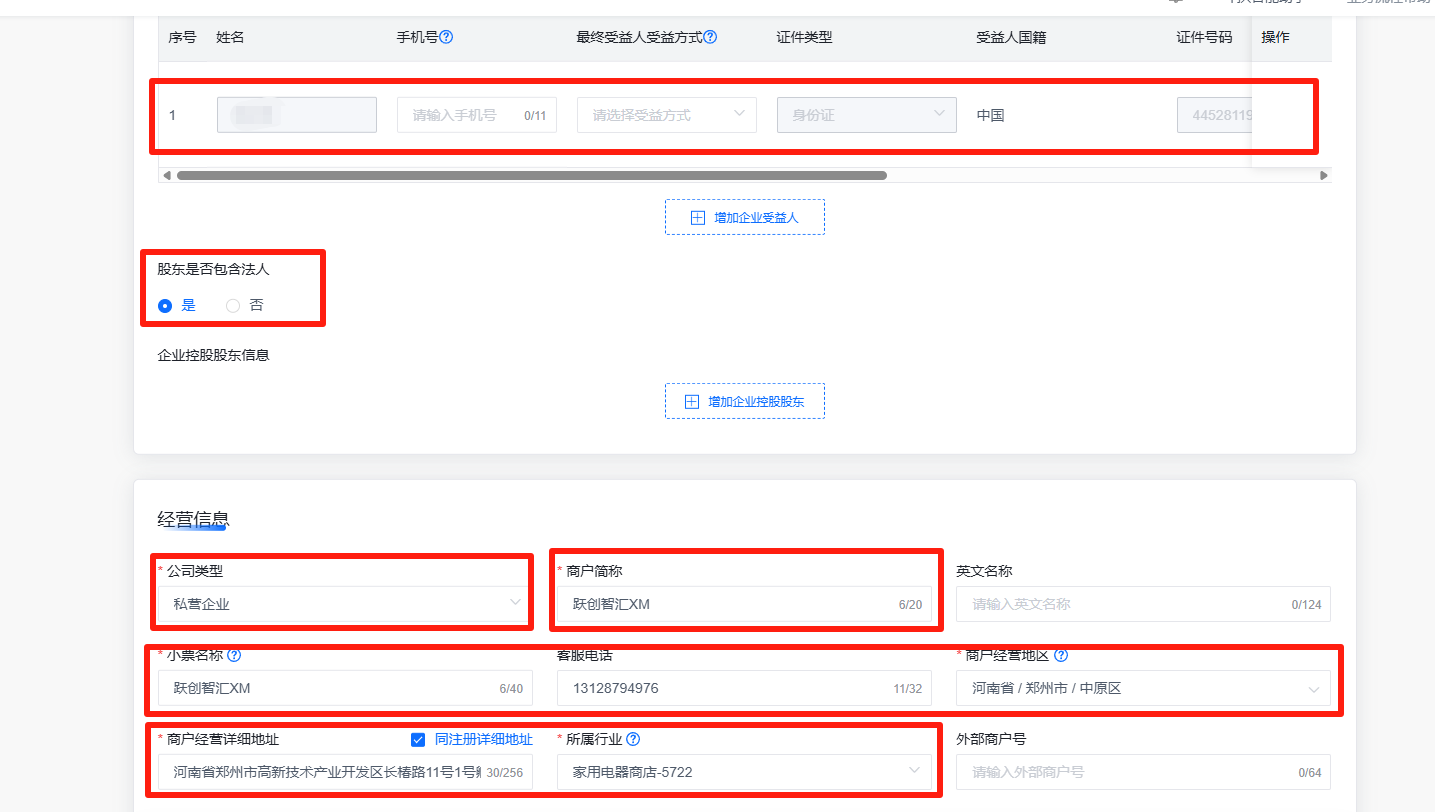1435x812 pixels.
Task: Click the 请输入手机号 input field
Action: (477, 115)
